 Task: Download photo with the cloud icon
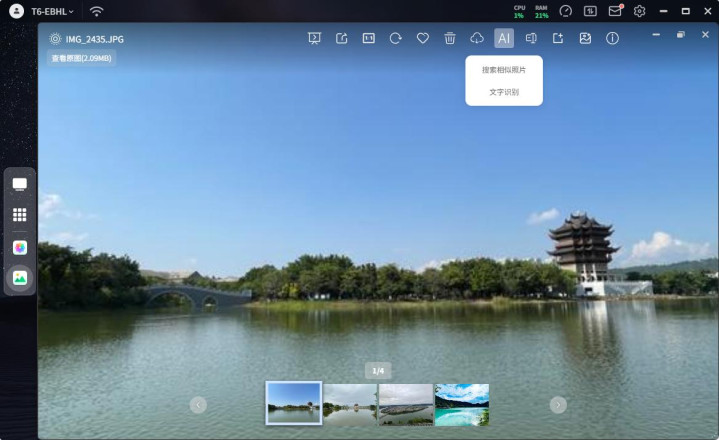477,38
